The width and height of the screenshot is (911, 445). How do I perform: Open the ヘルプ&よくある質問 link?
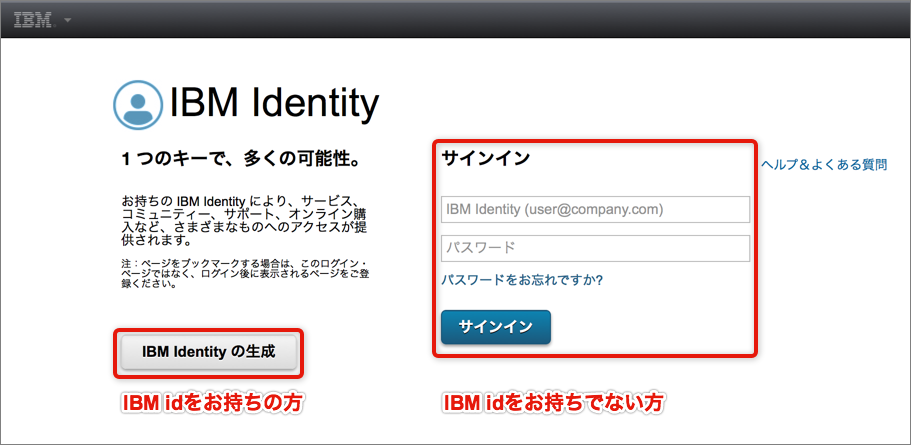click(x=824, y=165)
